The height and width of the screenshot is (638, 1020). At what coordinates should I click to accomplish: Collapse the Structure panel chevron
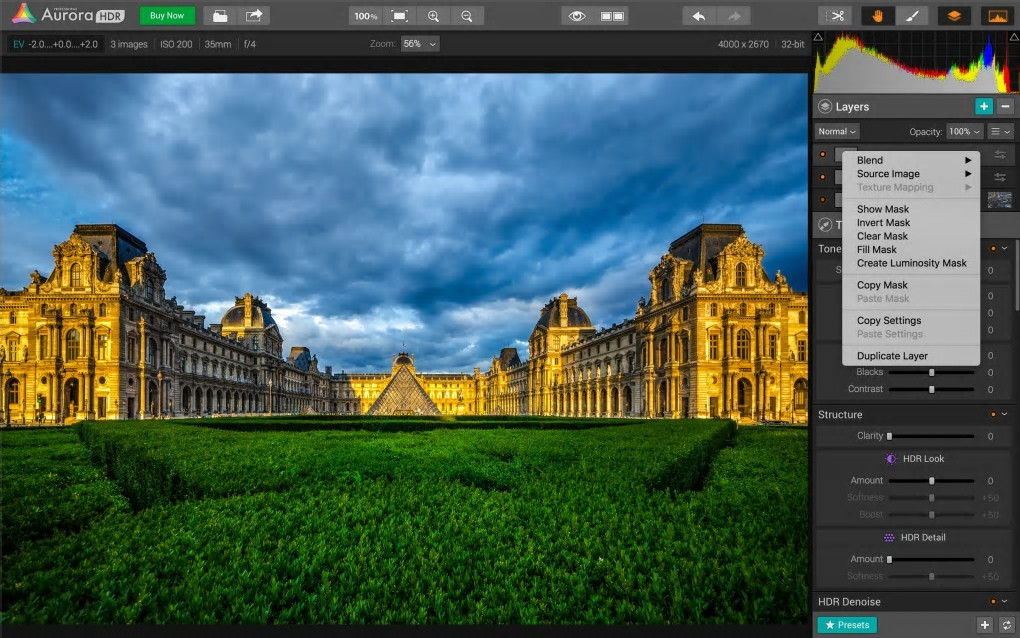[1005, 414]
